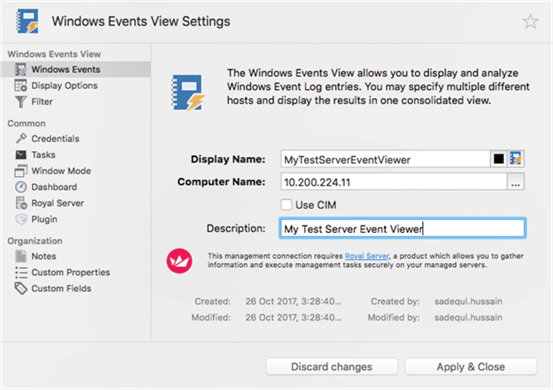Screen dimensions: 553x390
Task: Click the Modified by sadequl.hussain value
Action: click(x=468, y=317)
